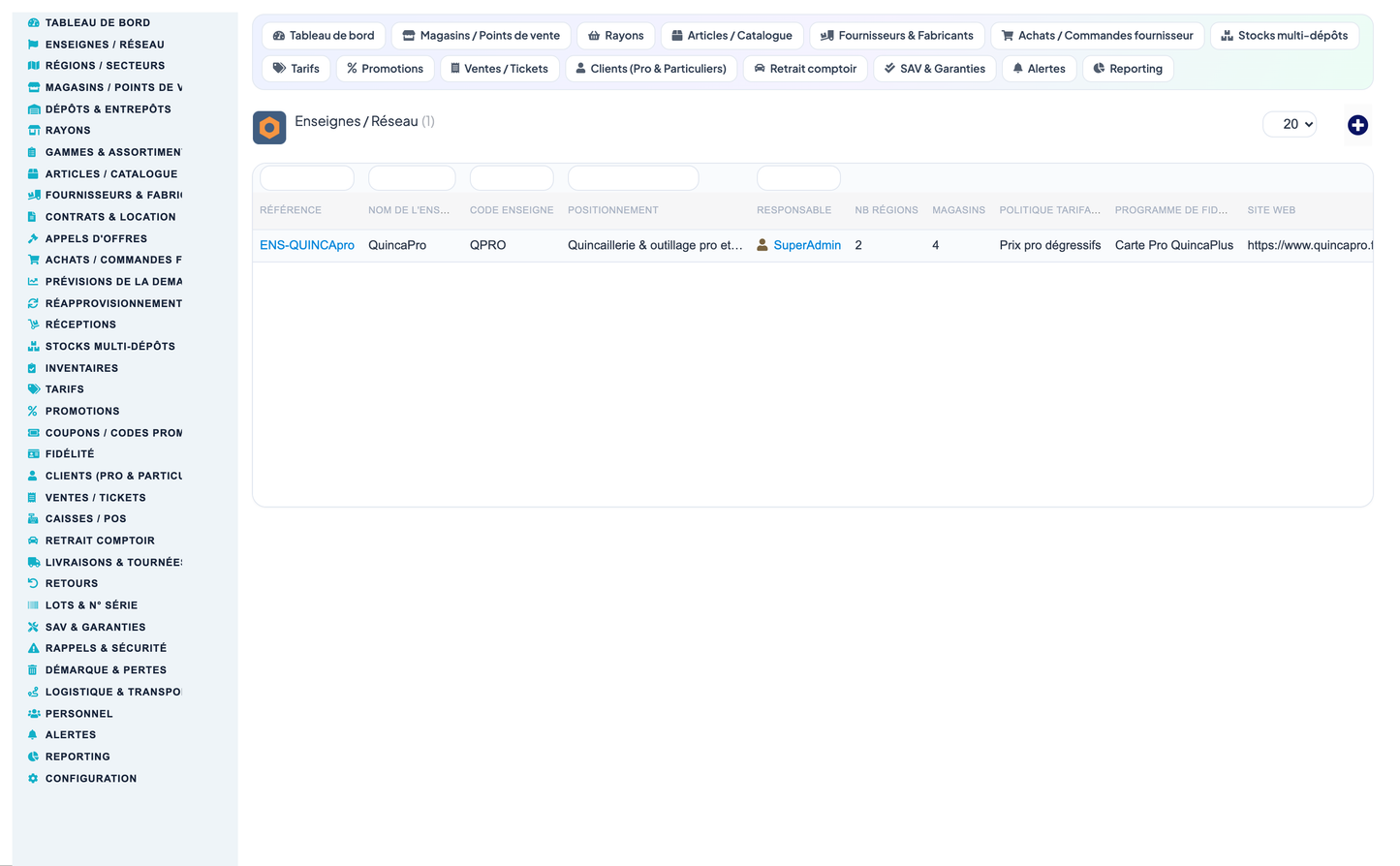This screenshot has width=1400, height=866.
Task: Click the Carte Pro QuincaPlus cell
Action: tap(1174, 245)
